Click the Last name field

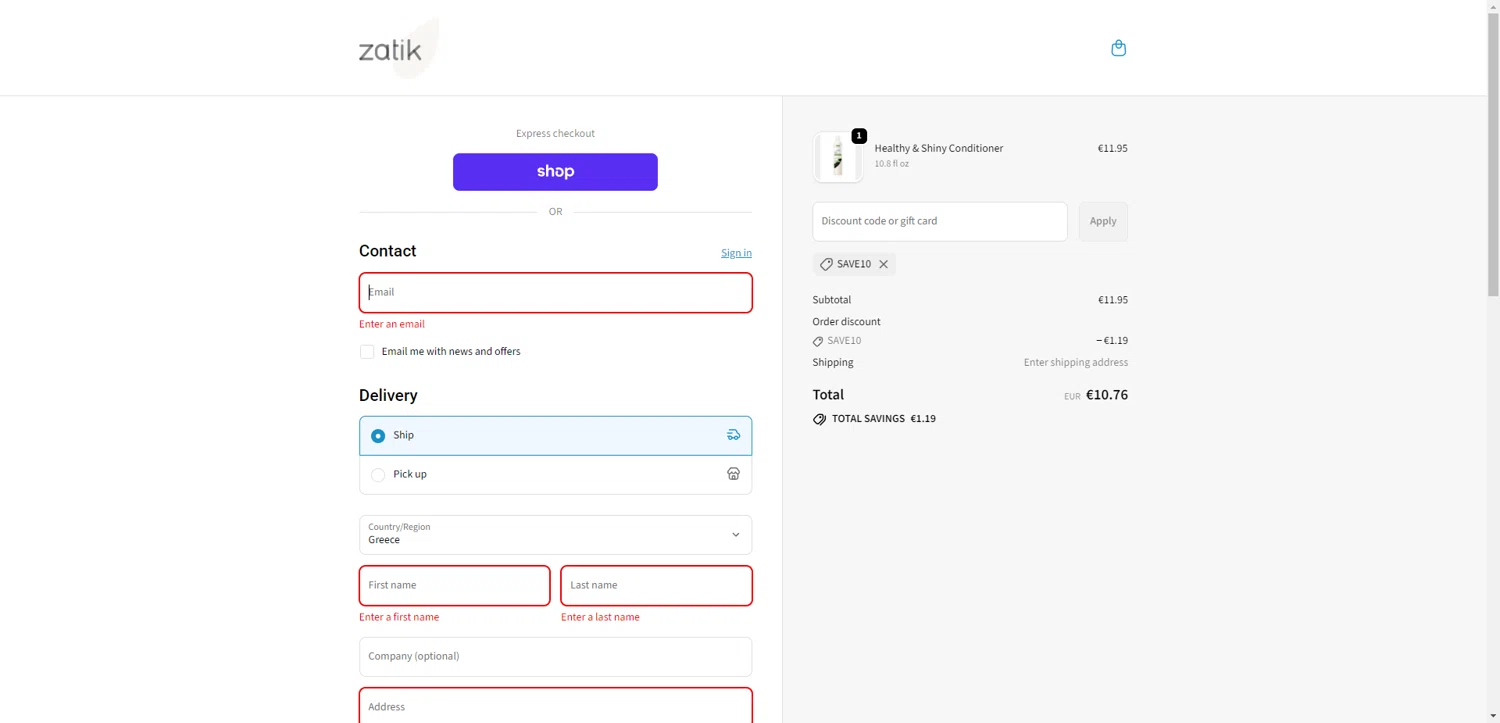656,586
